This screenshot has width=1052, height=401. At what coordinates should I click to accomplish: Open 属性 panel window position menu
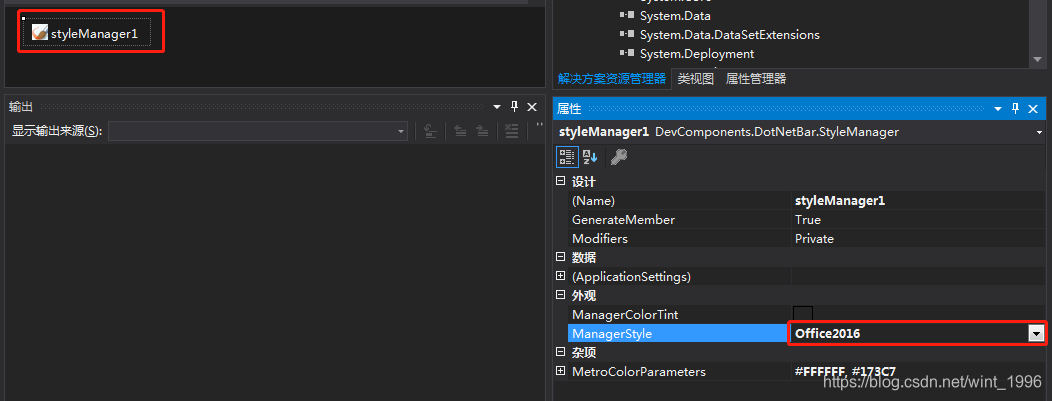(998, 109)
